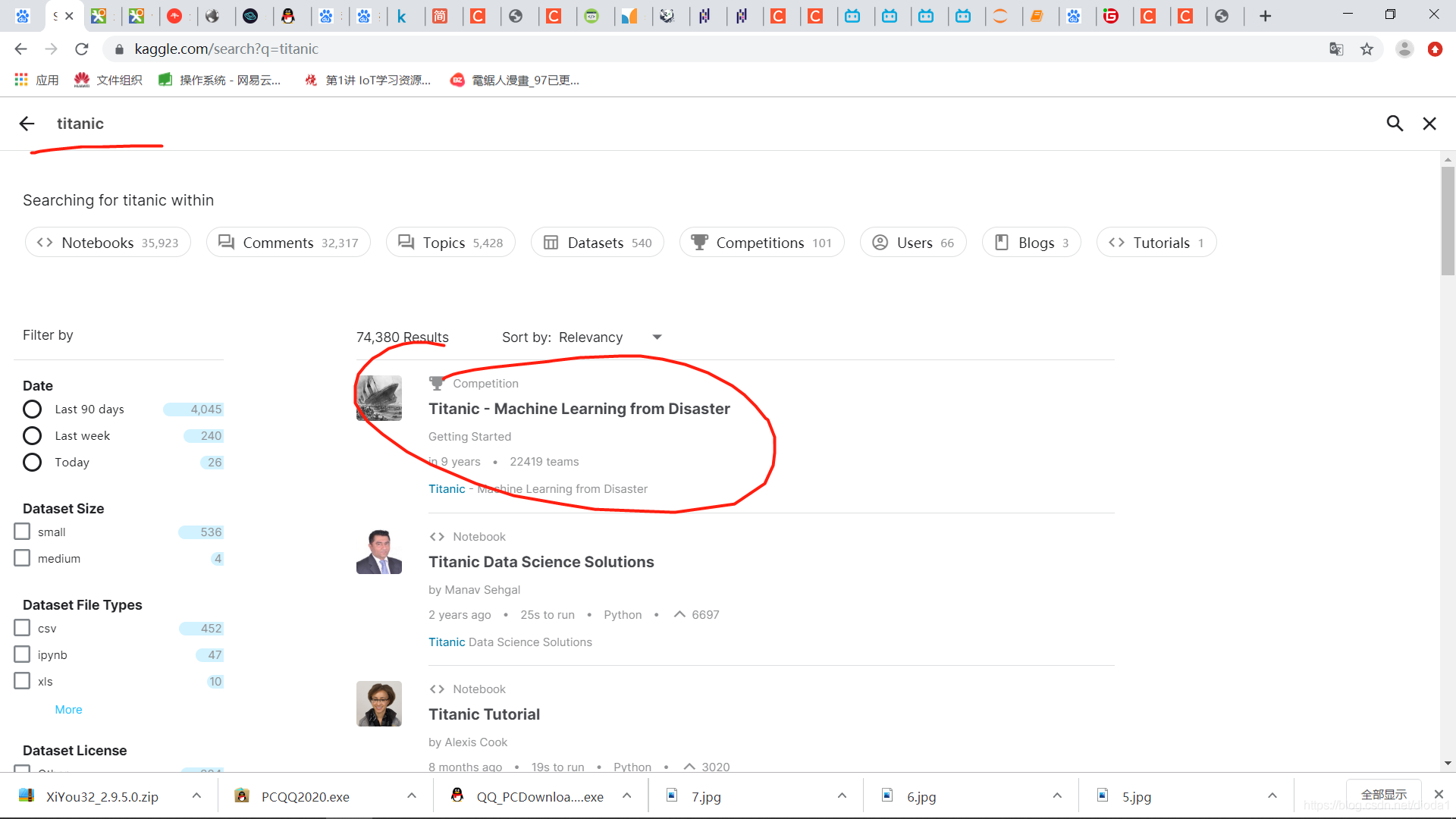Screen dimensions: 1456x819
Task: Select the Last week date filter
Action: pyautogui.click(x=32, y=436)
